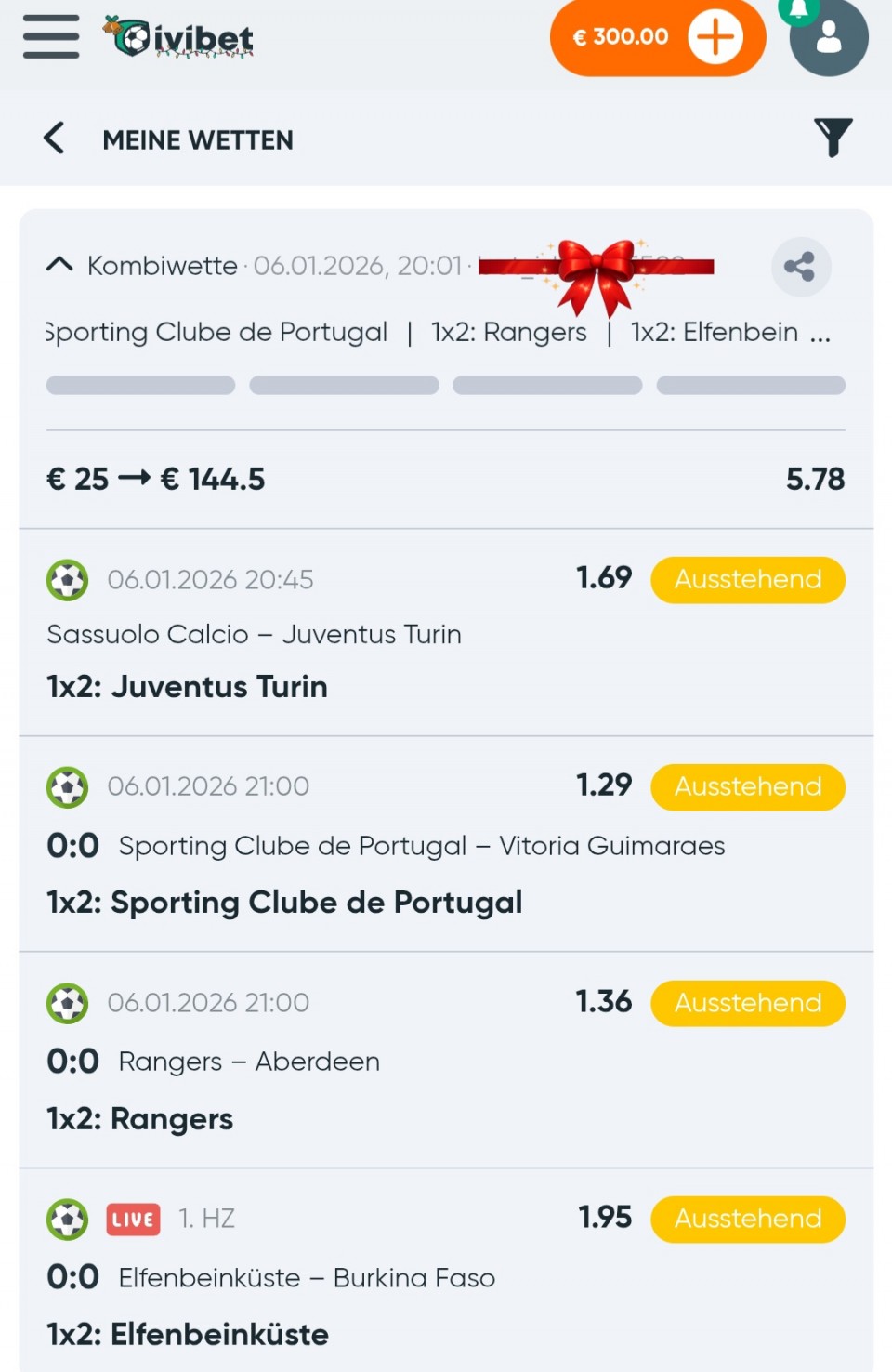Screen dimensions: 892x1372
Task: Open the bets filter funnel
Action: [x=833, y=138]
